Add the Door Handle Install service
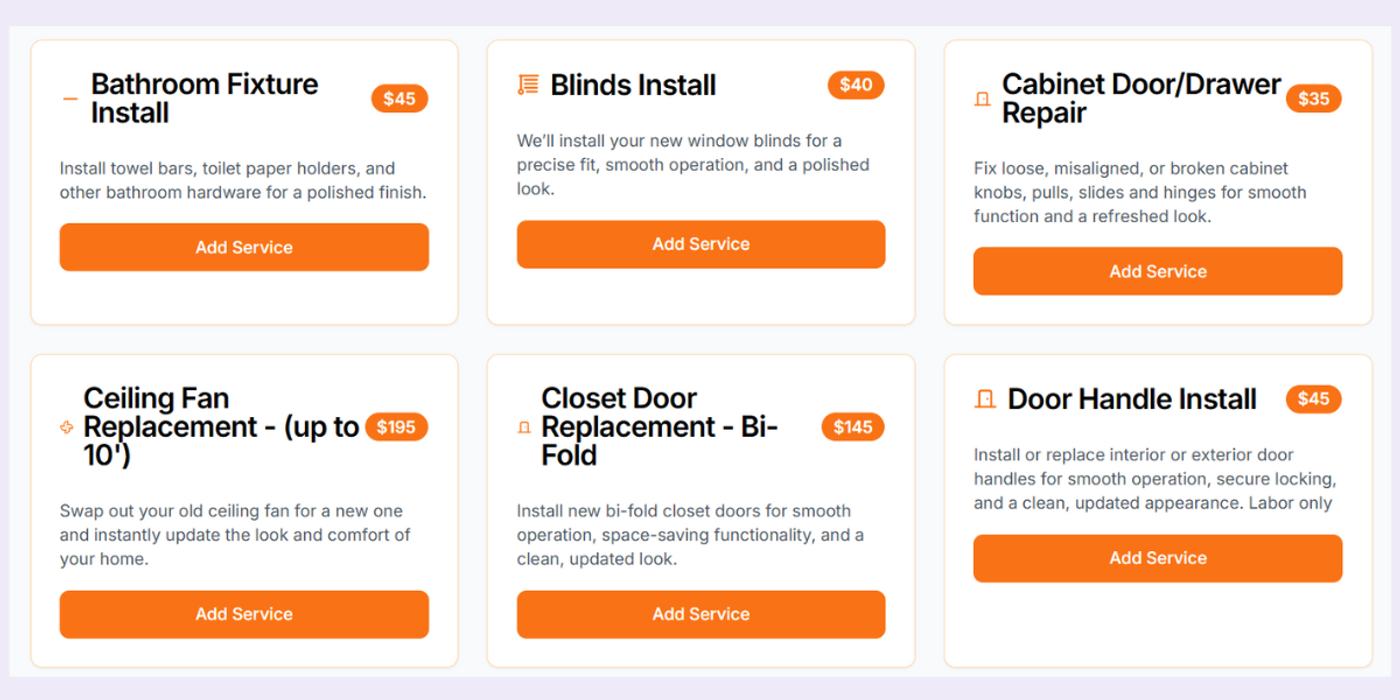 (x=1157, y=558)
